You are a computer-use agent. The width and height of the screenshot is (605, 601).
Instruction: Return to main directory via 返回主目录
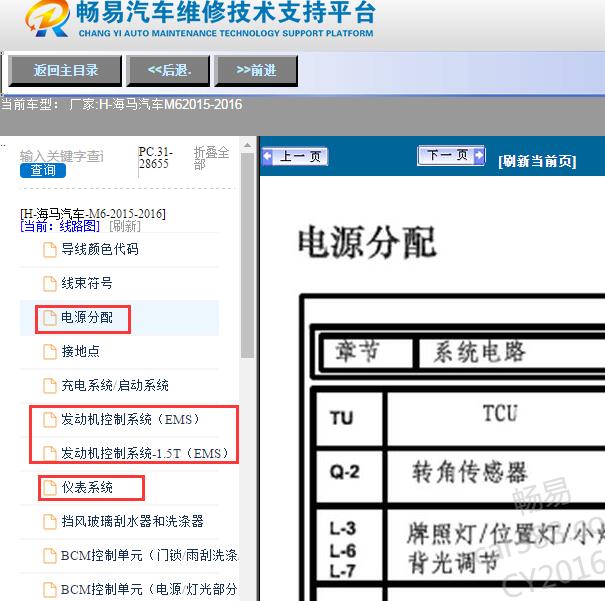click(x=65, y=71)
